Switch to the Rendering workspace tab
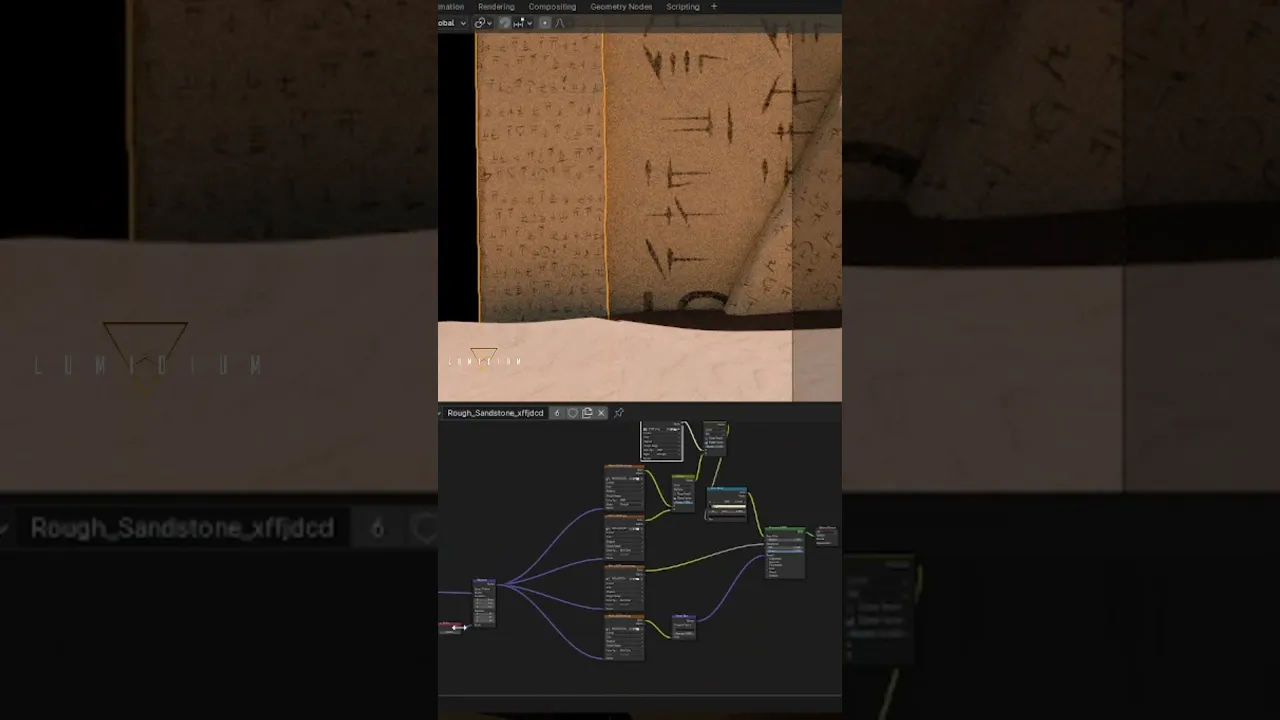This screenshot has width=1280, height=720. point(496,7)
